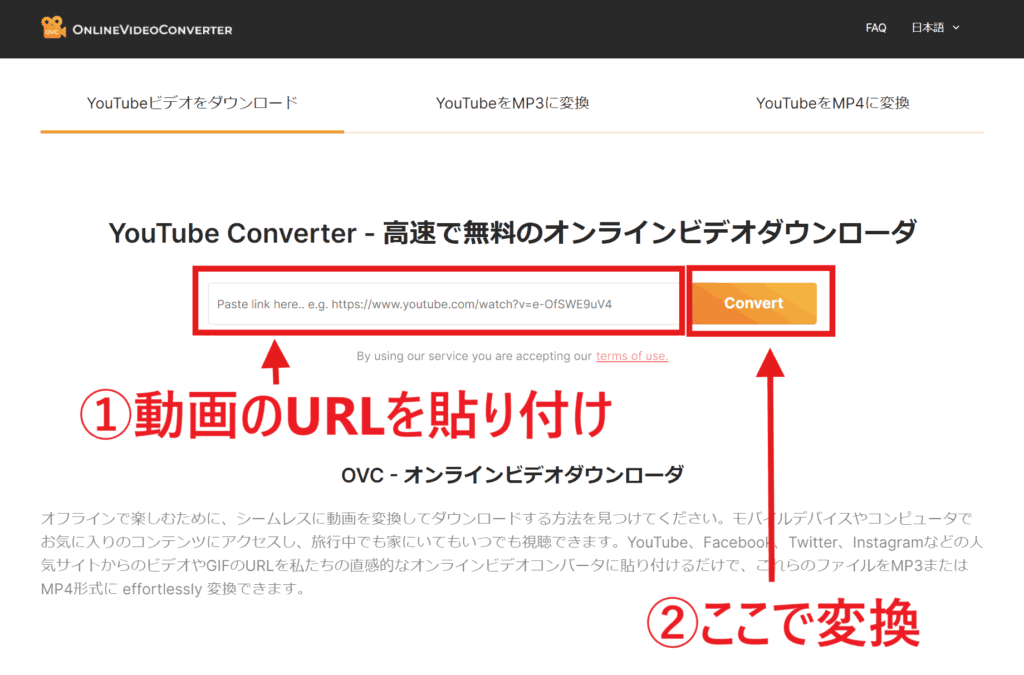Switch to the YouTubeをMP3に変換 tab
This screenshot has width=1024, height=675.
click(x=513, y=103)
